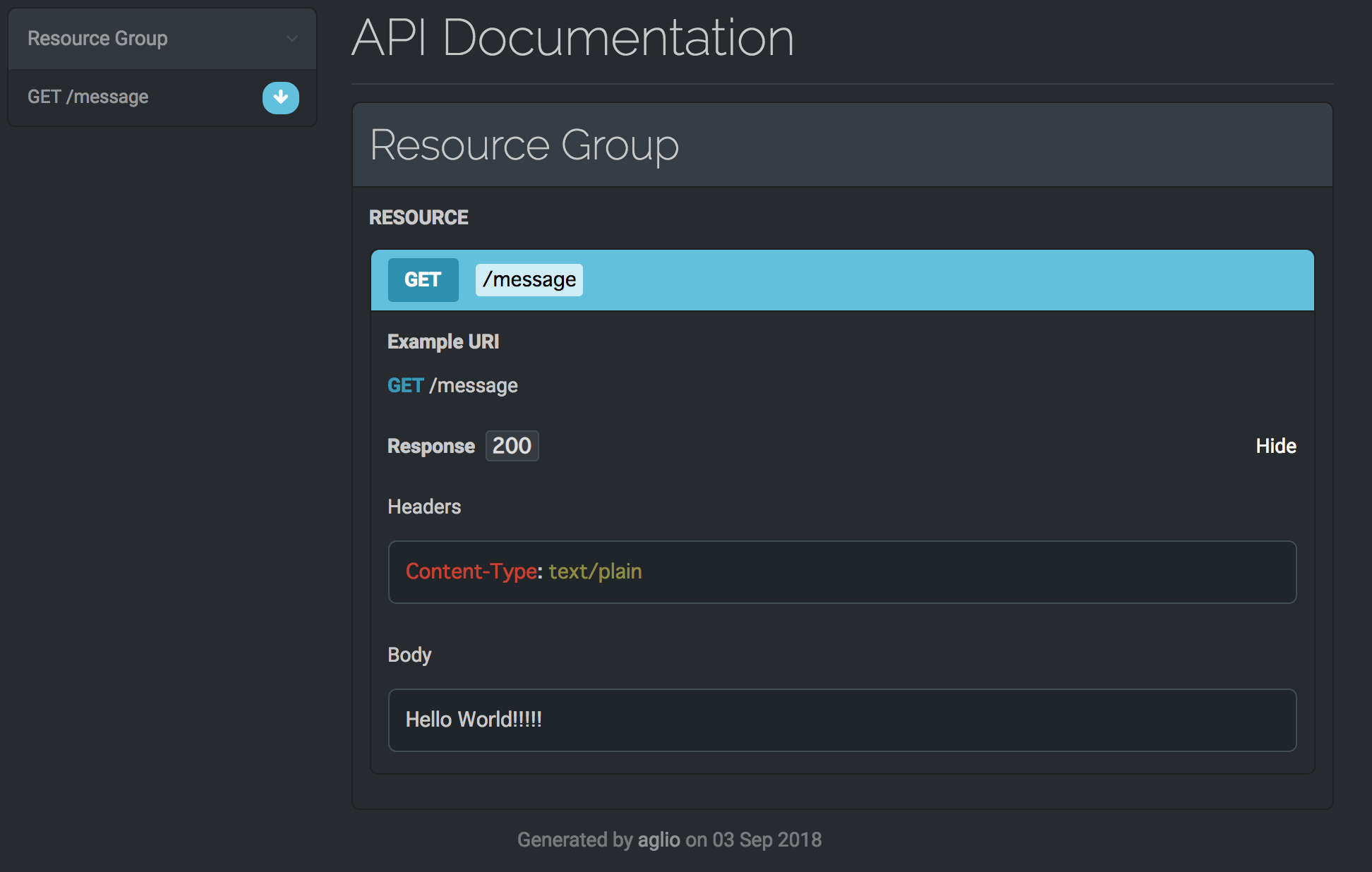This screenshot has height=872, width=1372.
Task: Click the 200 response status code
Action: [512, 446]
